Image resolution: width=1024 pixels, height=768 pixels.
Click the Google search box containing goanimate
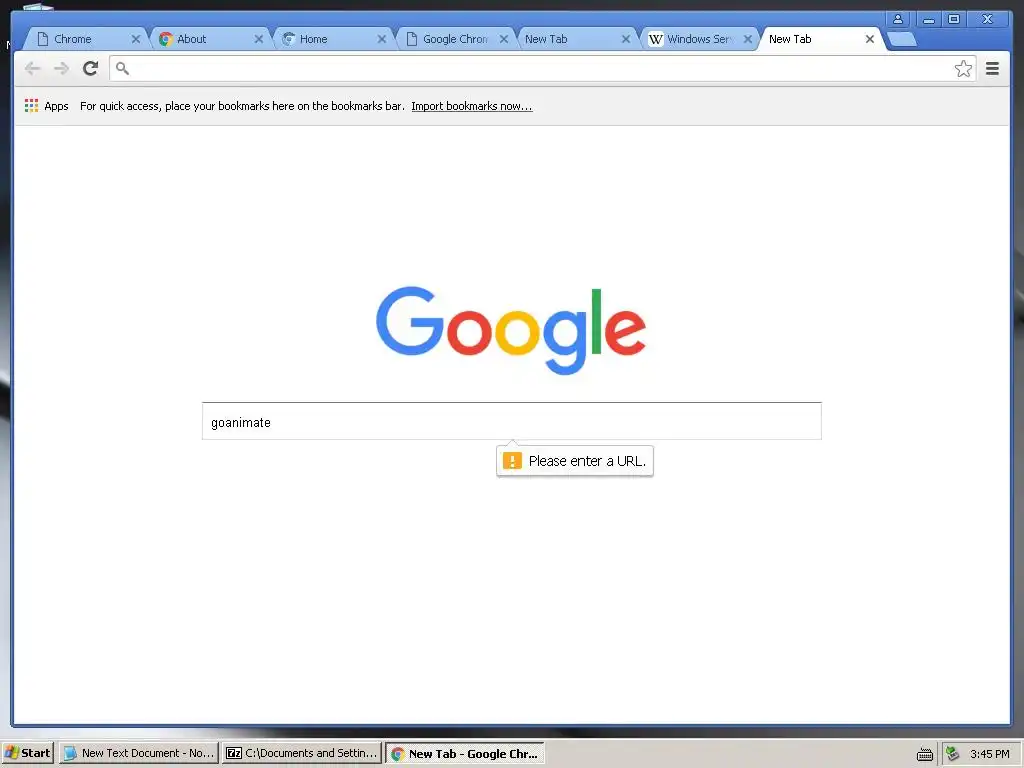tap(511, 421)
